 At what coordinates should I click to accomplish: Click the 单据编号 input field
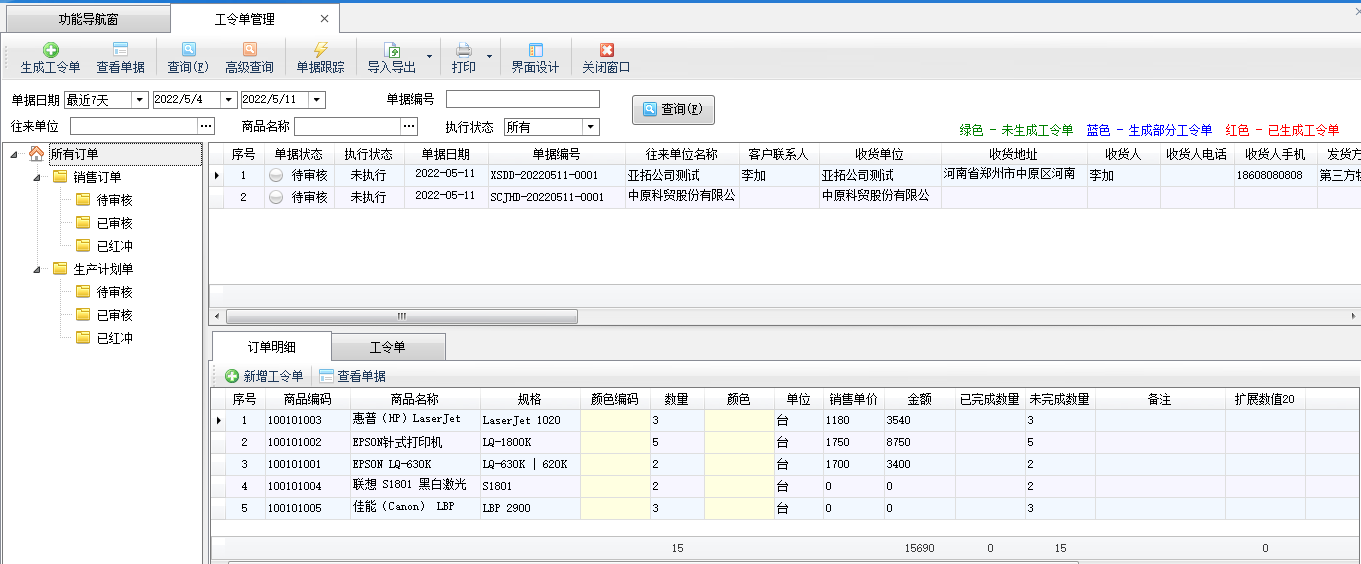click(x=522, y=99)
